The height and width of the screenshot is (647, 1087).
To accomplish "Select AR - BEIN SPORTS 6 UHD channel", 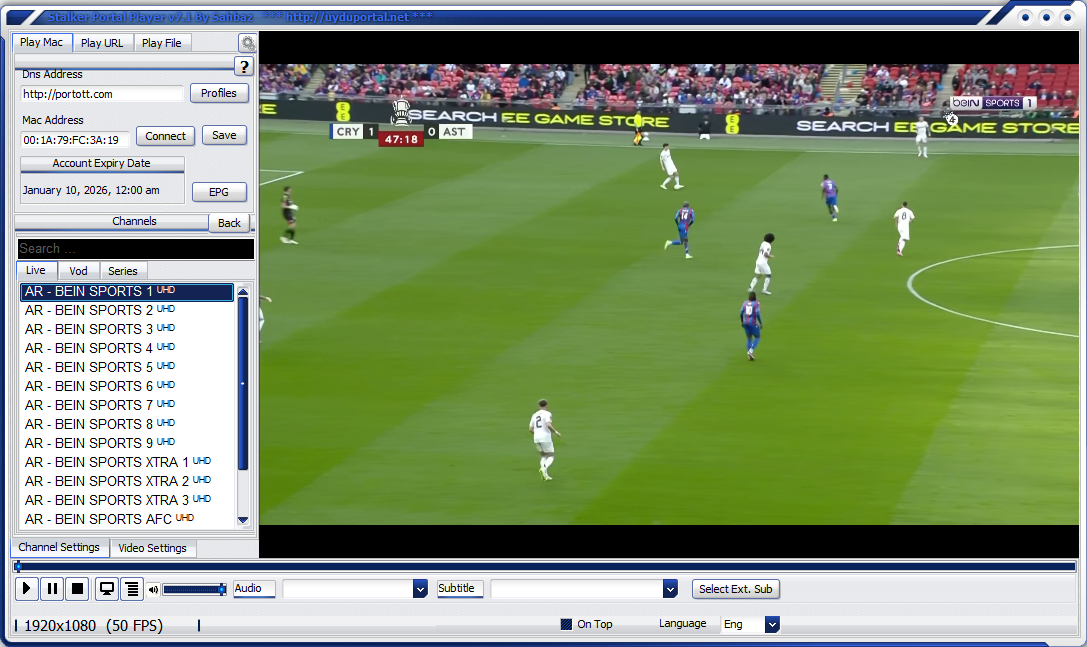I will (127, 386).
